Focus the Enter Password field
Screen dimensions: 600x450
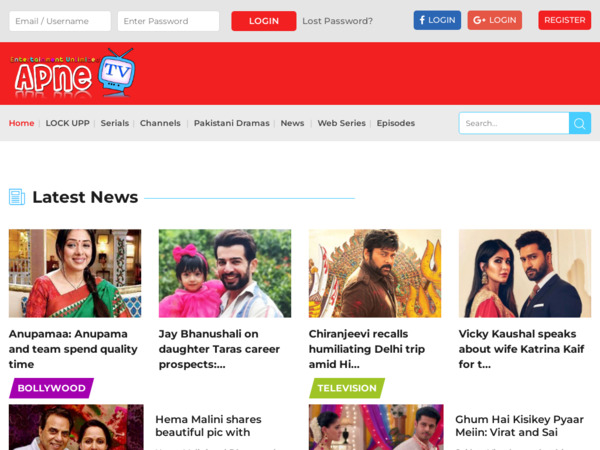click(168, 21)
